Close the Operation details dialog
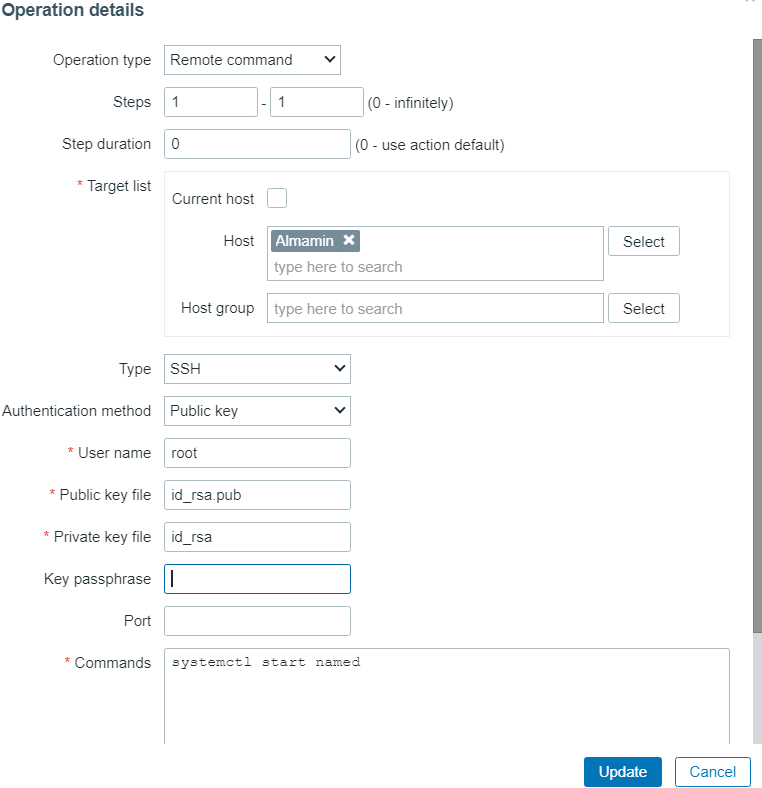The image size is (762, 788). point(751,3)
